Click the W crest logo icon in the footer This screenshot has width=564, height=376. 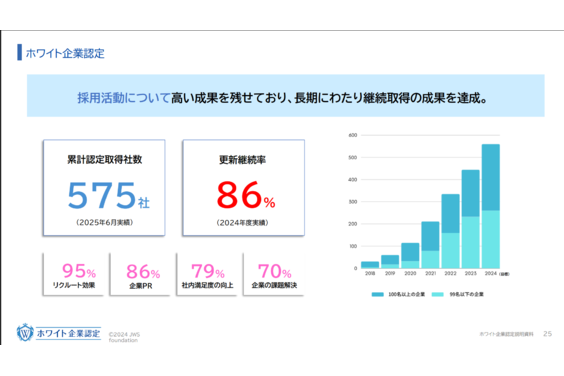point(25,332)
